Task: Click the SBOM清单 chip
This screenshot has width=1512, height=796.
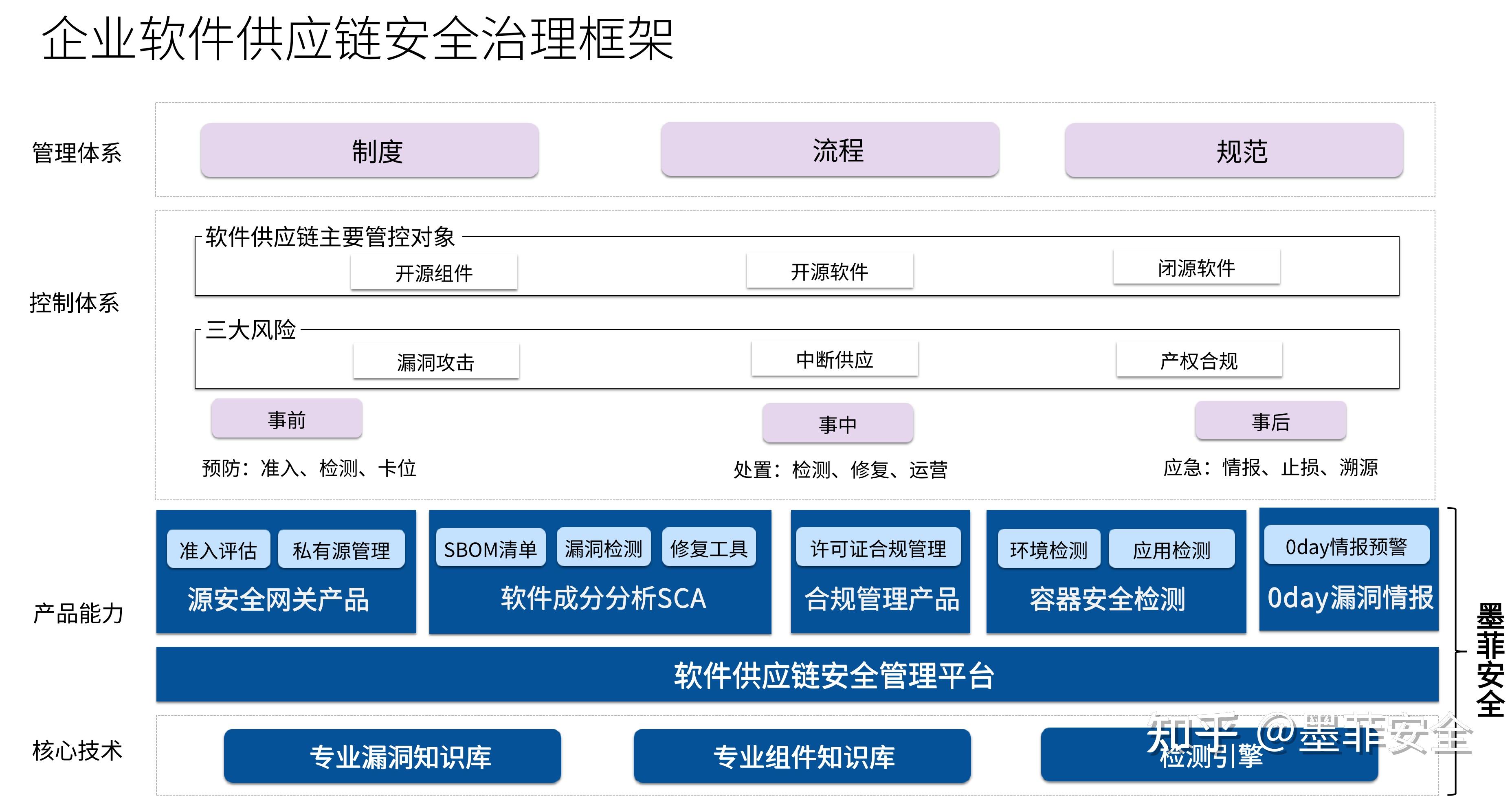Action: click(x=491, y=548)
